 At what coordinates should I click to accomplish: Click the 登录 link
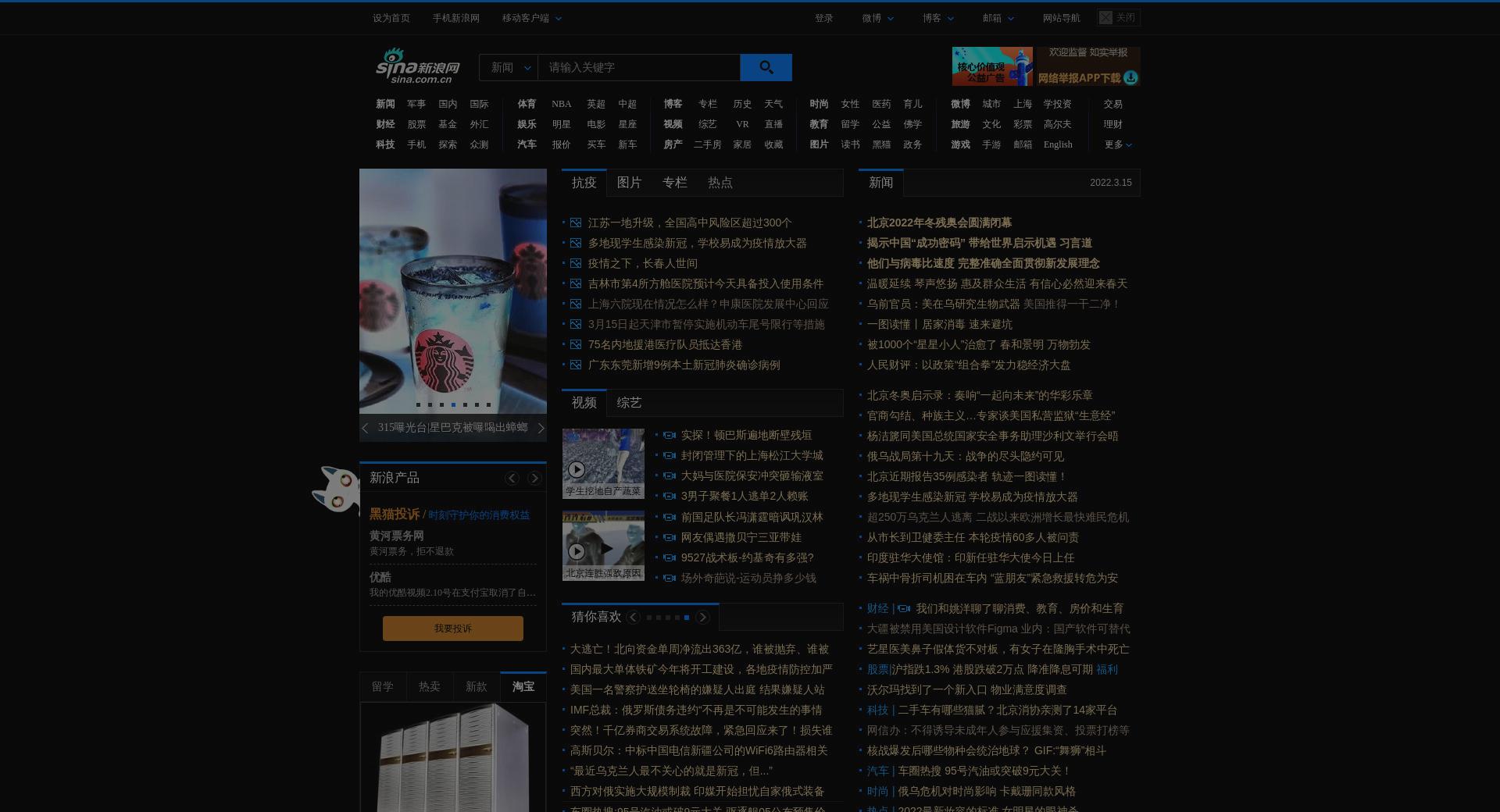click(x=824, y=18)
